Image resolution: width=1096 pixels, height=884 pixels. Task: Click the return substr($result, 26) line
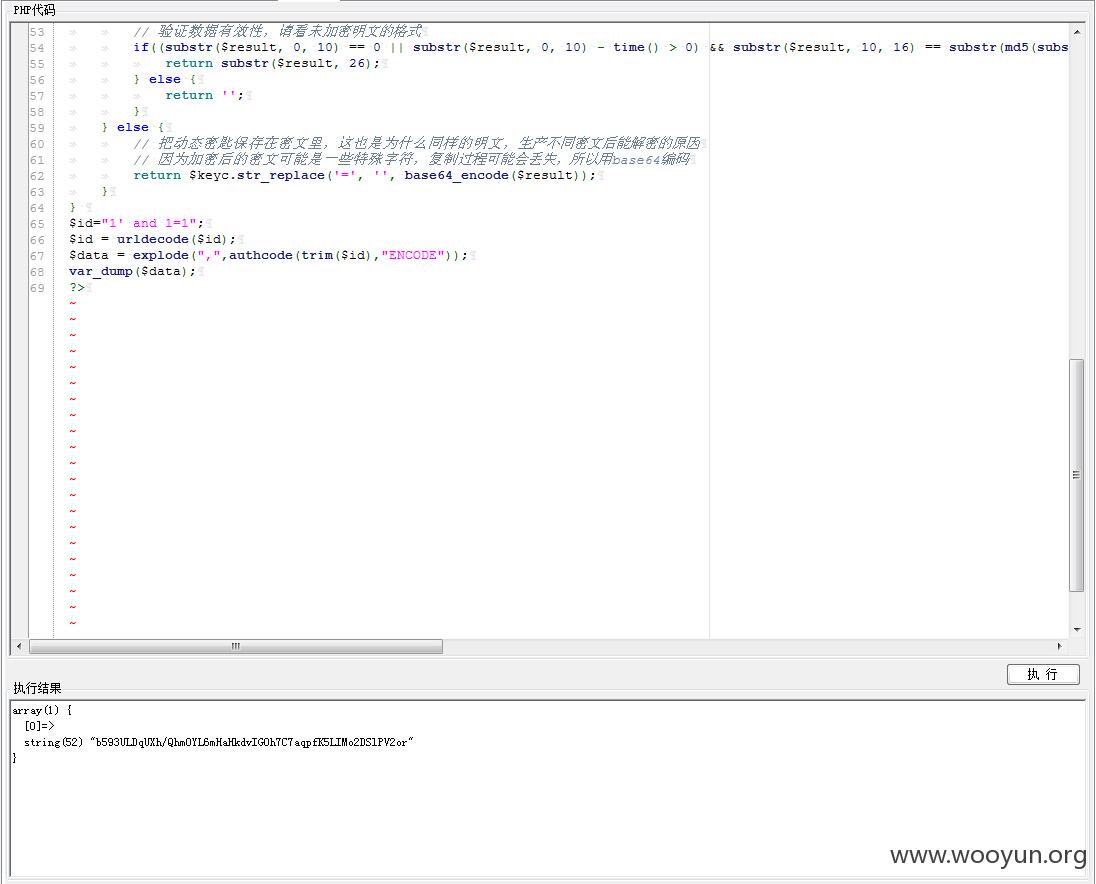[x=272, y=64]
